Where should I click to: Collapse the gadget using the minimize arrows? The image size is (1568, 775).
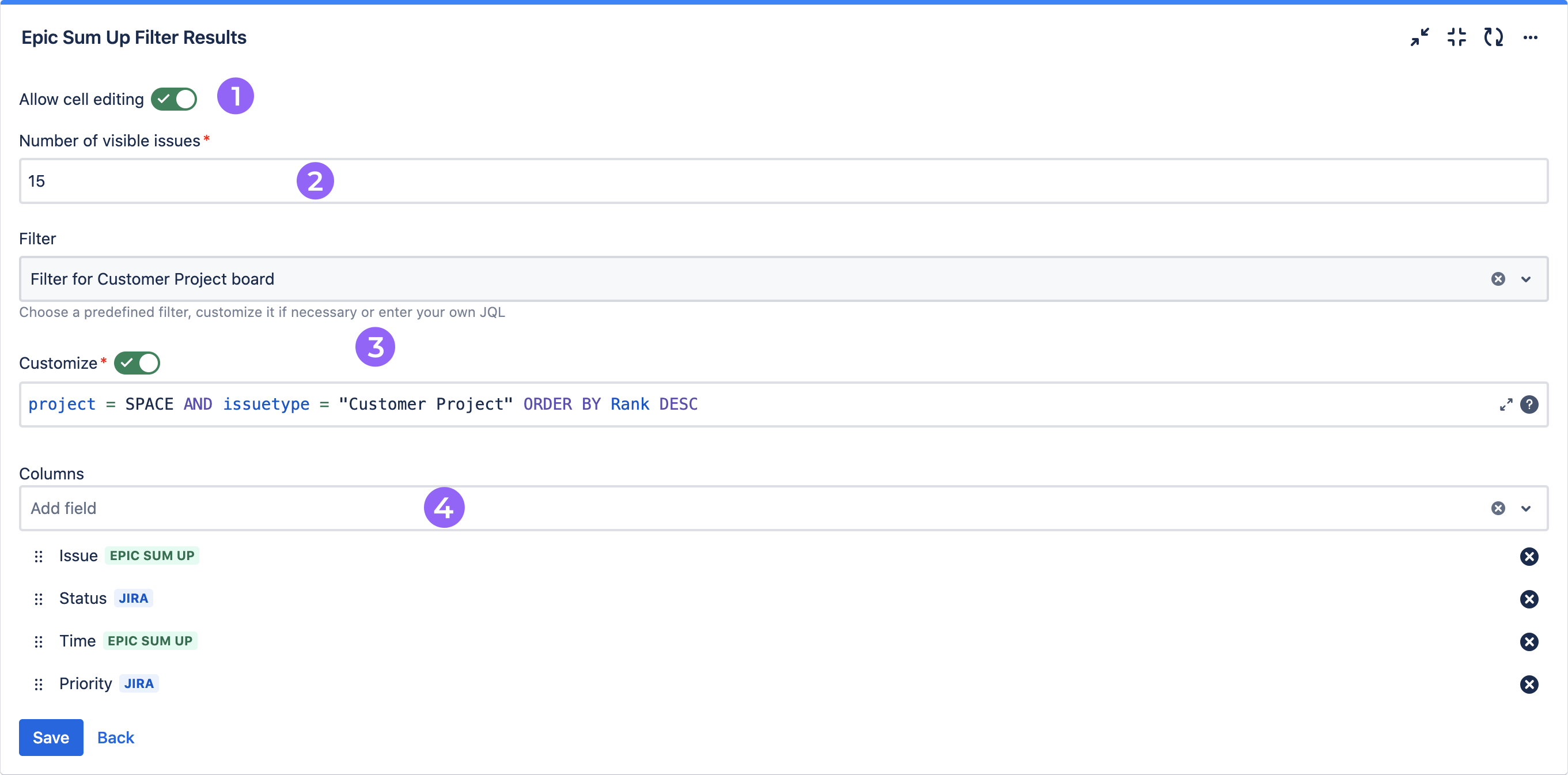tap(1420, 37)
